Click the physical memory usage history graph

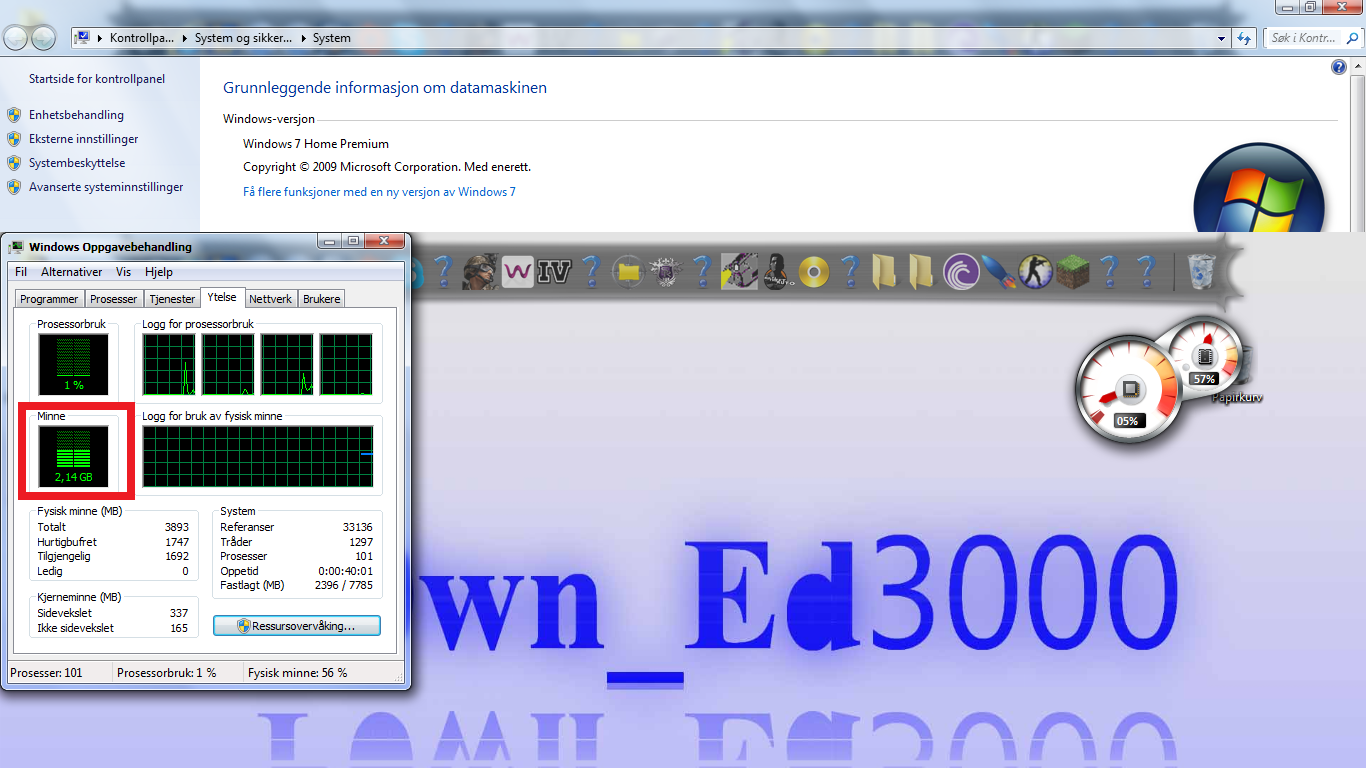pyautogui.click(x=258, y=456)
